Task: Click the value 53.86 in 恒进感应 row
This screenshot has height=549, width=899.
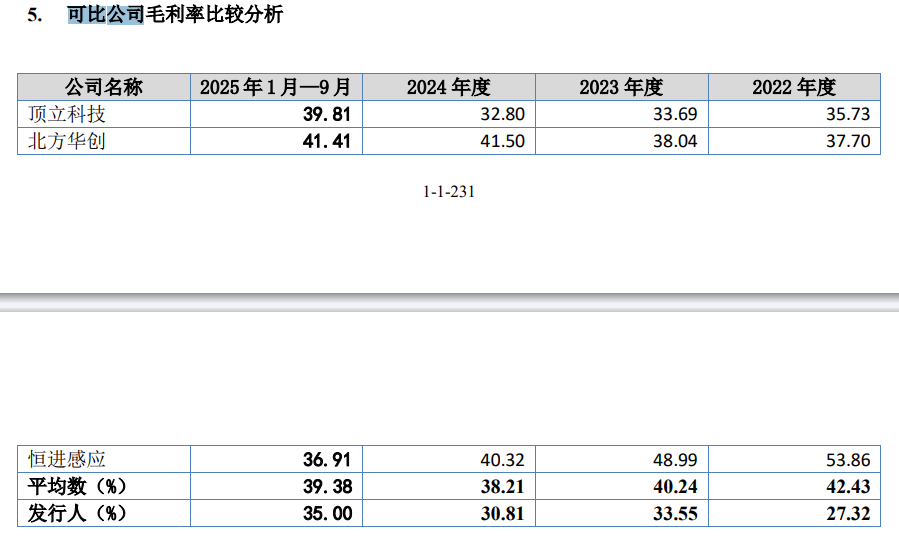Action: coord(847,460)
